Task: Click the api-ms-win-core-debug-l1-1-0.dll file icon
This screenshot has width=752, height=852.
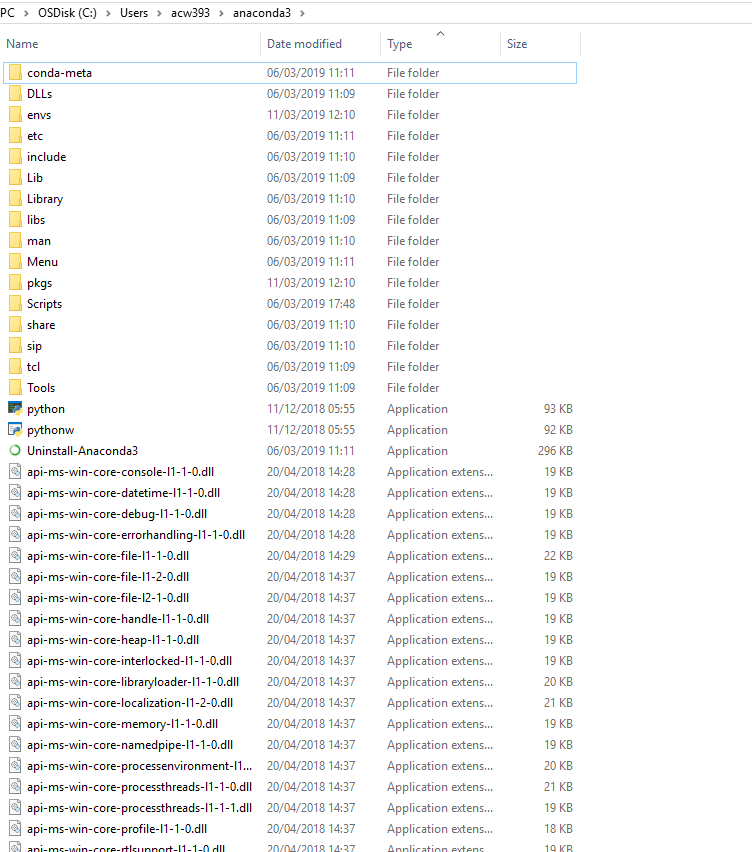Action: [15, 514]
